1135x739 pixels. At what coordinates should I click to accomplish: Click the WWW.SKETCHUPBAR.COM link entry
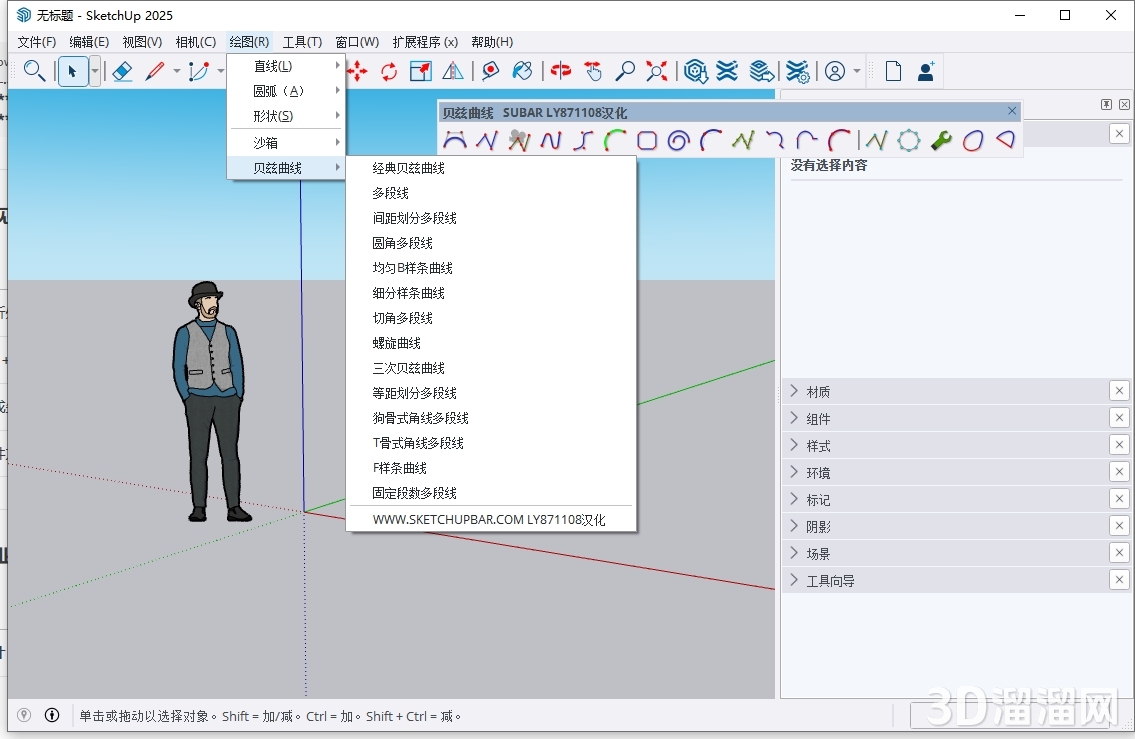(489, 519)
